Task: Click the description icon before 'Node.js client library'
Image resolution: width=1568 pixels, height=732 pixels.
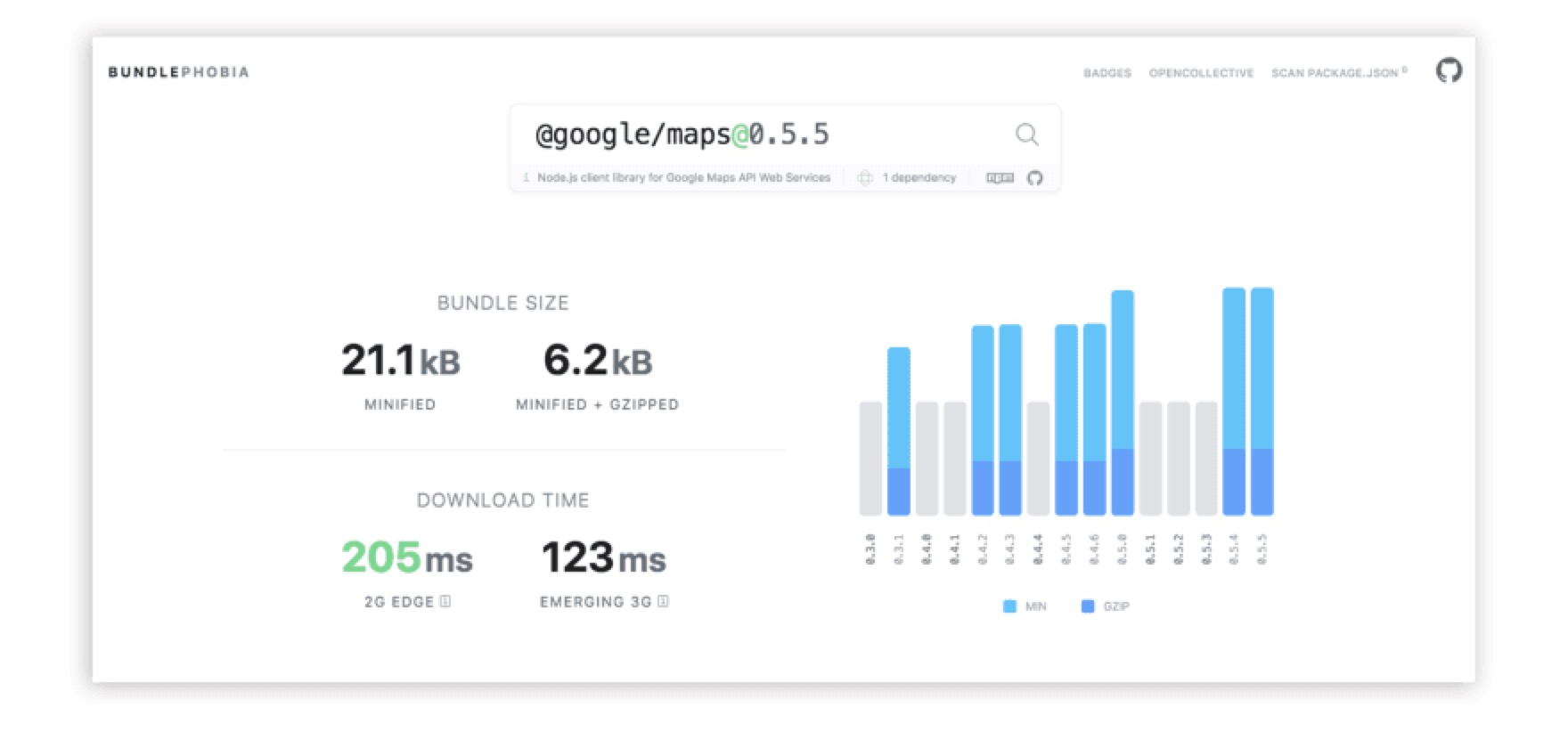Action: [x=527, y=178]
